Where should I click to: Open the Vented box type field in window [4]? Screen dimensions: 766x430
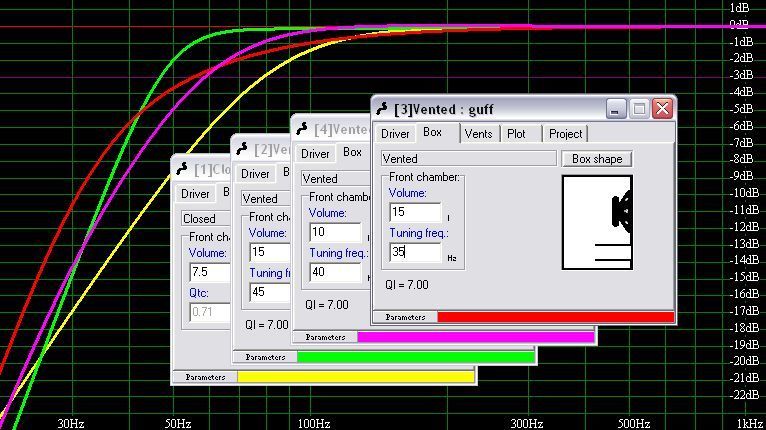[336, 179]
